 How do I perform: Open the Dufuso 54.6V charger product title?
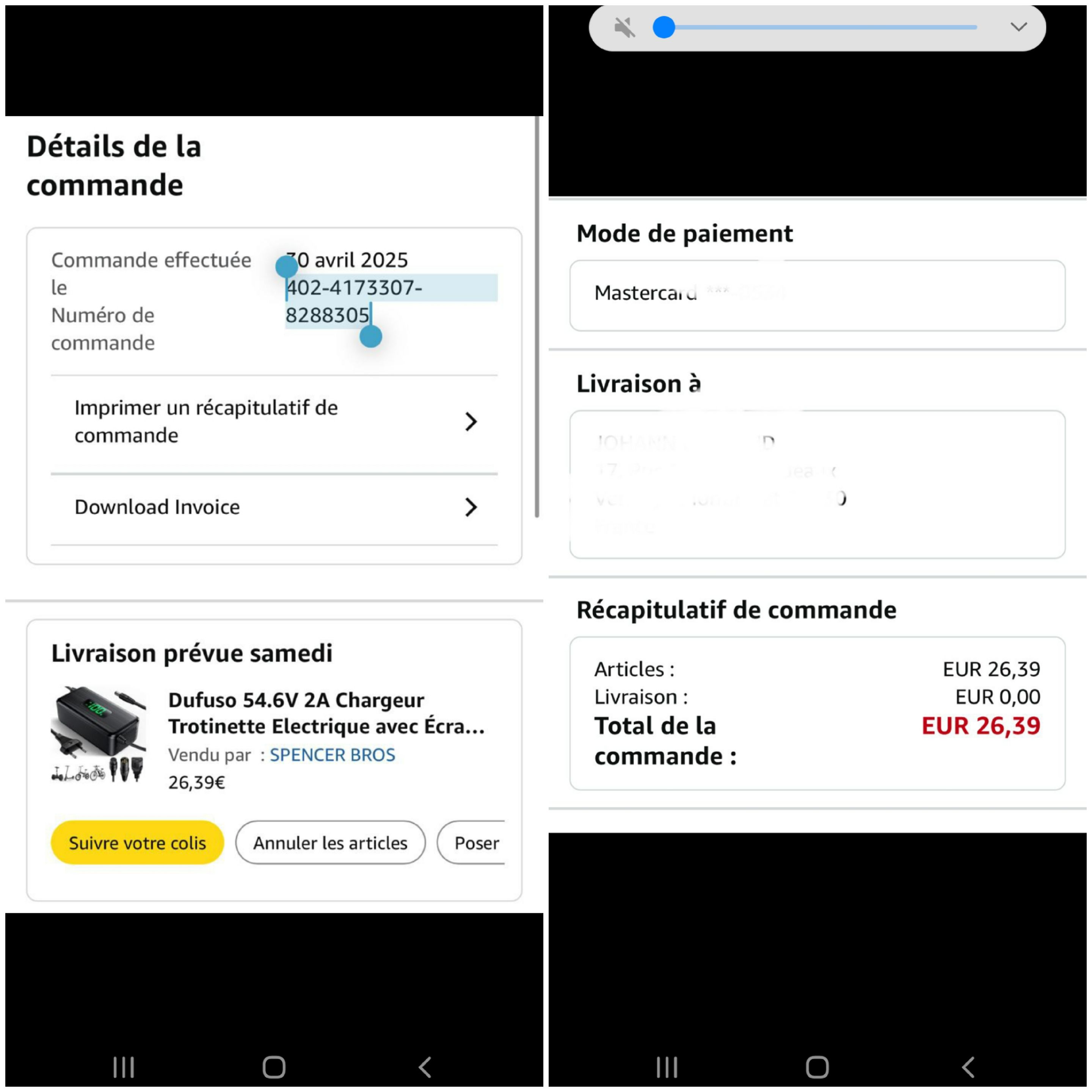(326, 713)
